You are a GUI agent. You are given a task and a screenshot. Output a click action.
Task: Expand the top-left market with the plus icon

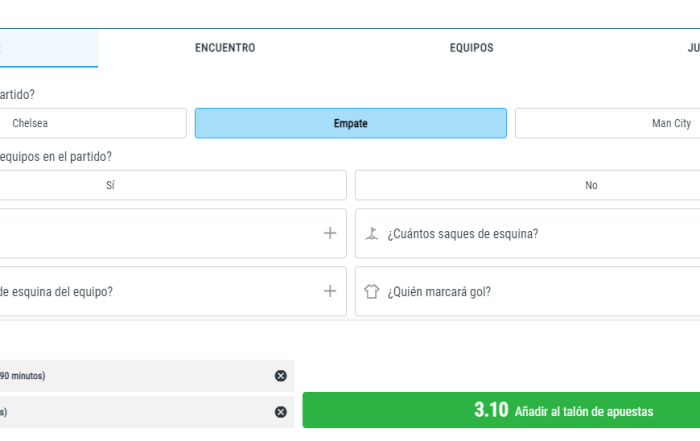pyautogui.click(x=330, y=233)
